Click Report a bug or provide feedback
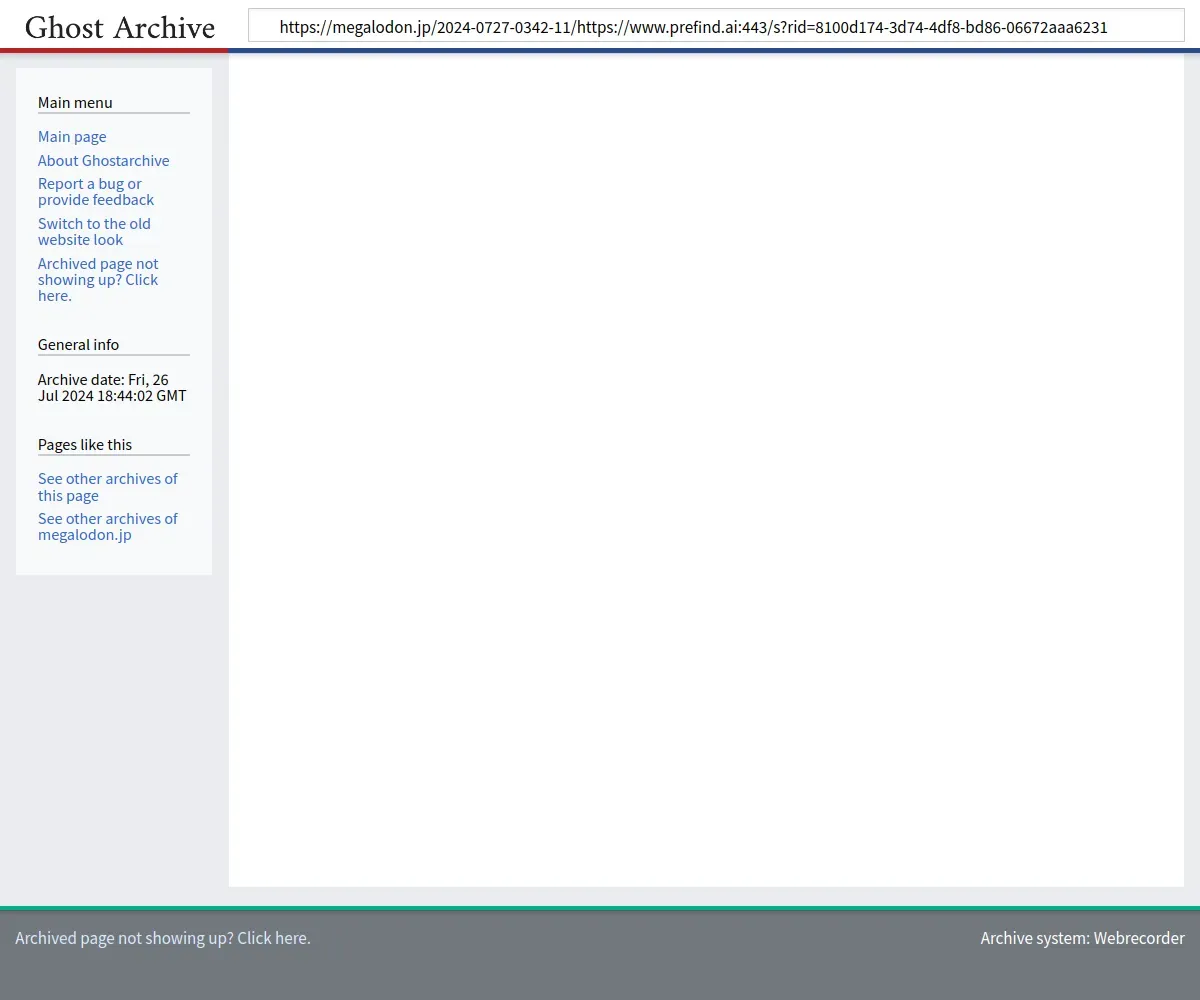 pos(96,192)
